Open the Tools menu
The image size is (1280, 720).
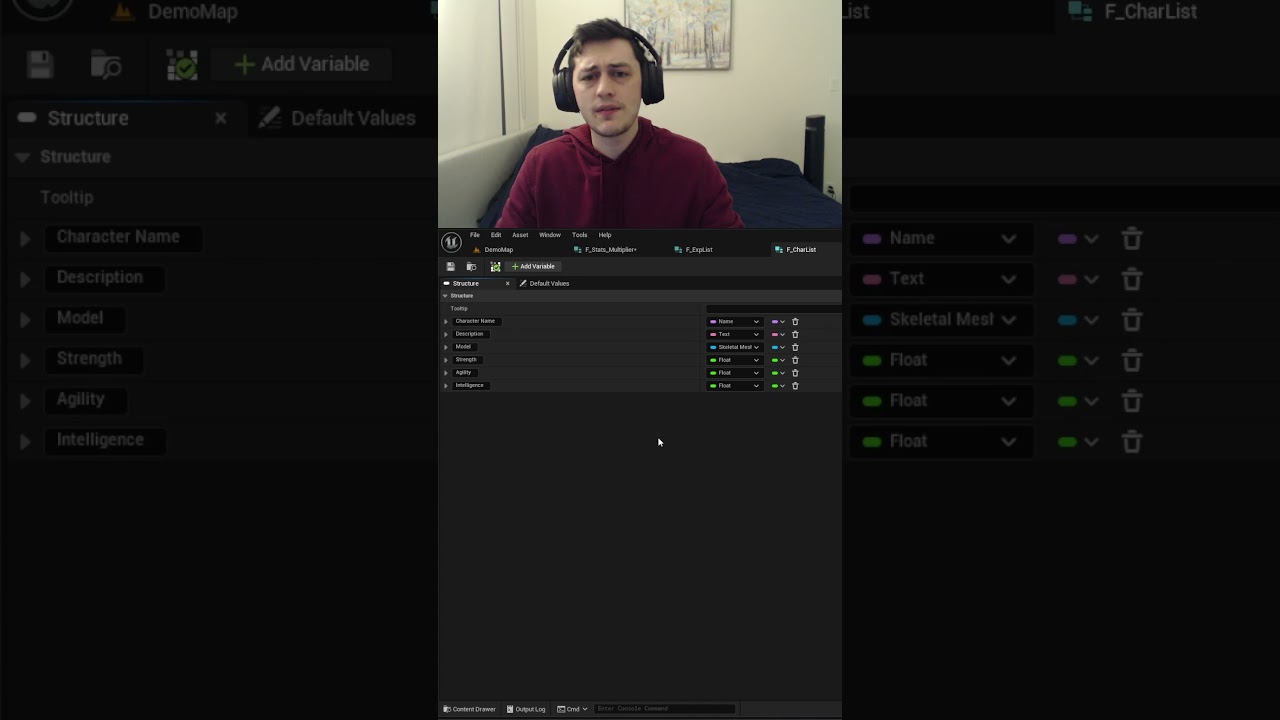tap(580, 235)
